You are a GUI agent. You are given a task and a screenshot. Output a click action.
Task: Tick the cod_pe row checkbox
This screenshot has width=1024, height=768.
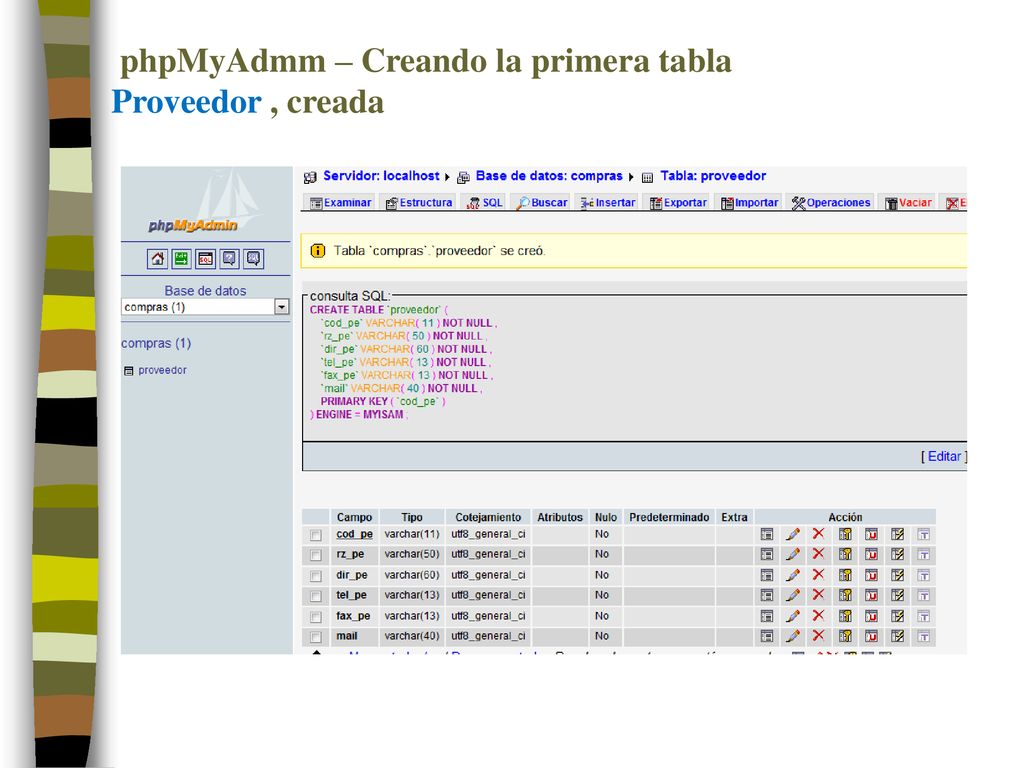pyautogui.click(x=316, y=536)
